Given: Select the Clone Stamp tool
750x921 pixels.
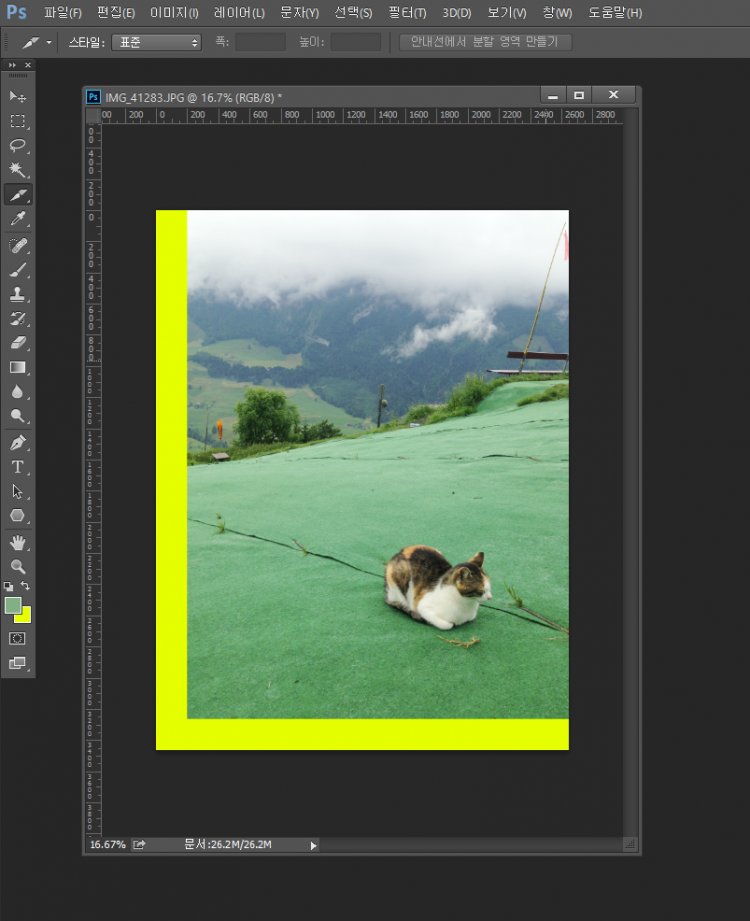Looking at the screenshot, I should coord(18,294).
